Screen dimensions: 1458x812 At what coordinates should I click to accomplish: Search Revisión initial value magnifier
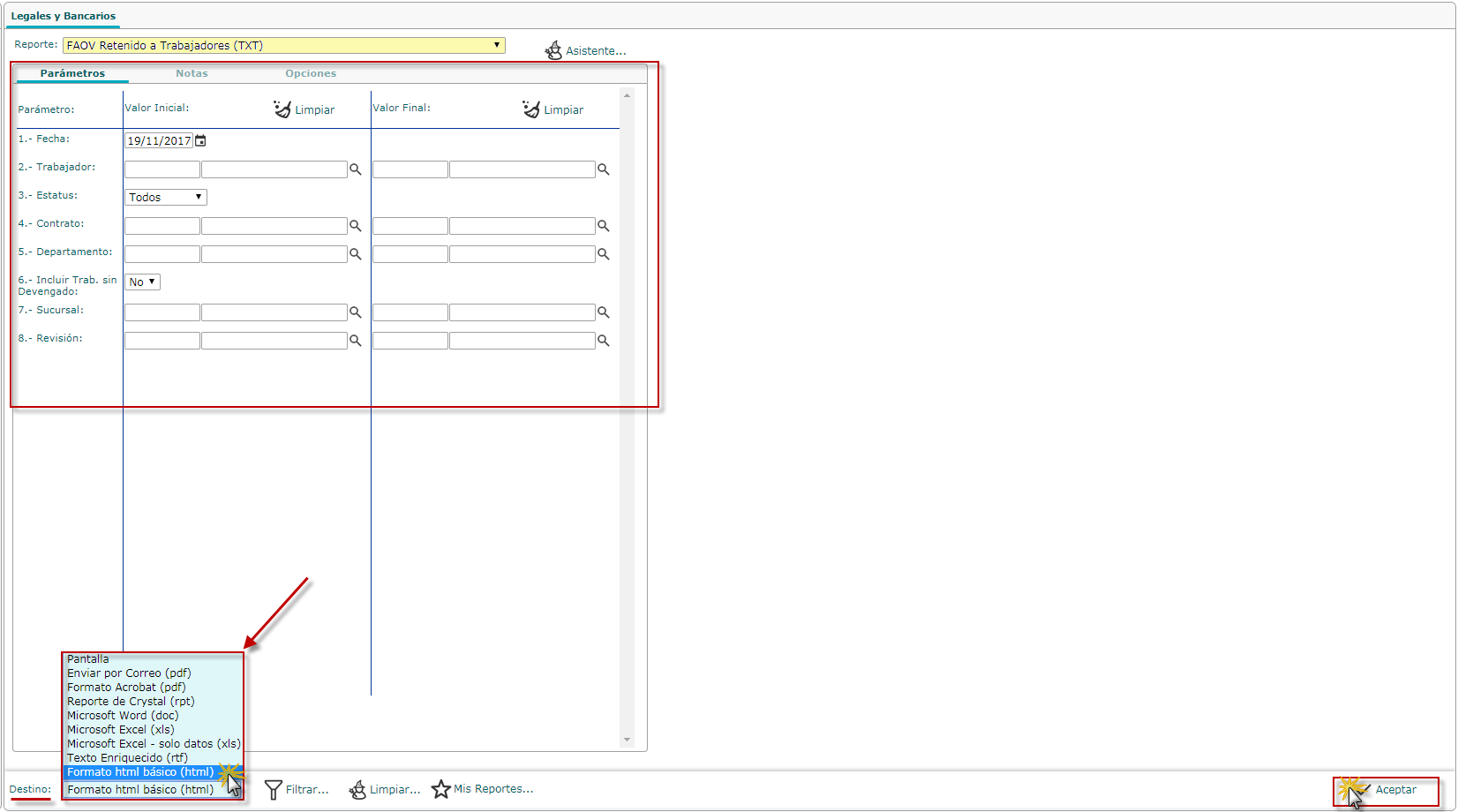point(356,341)
